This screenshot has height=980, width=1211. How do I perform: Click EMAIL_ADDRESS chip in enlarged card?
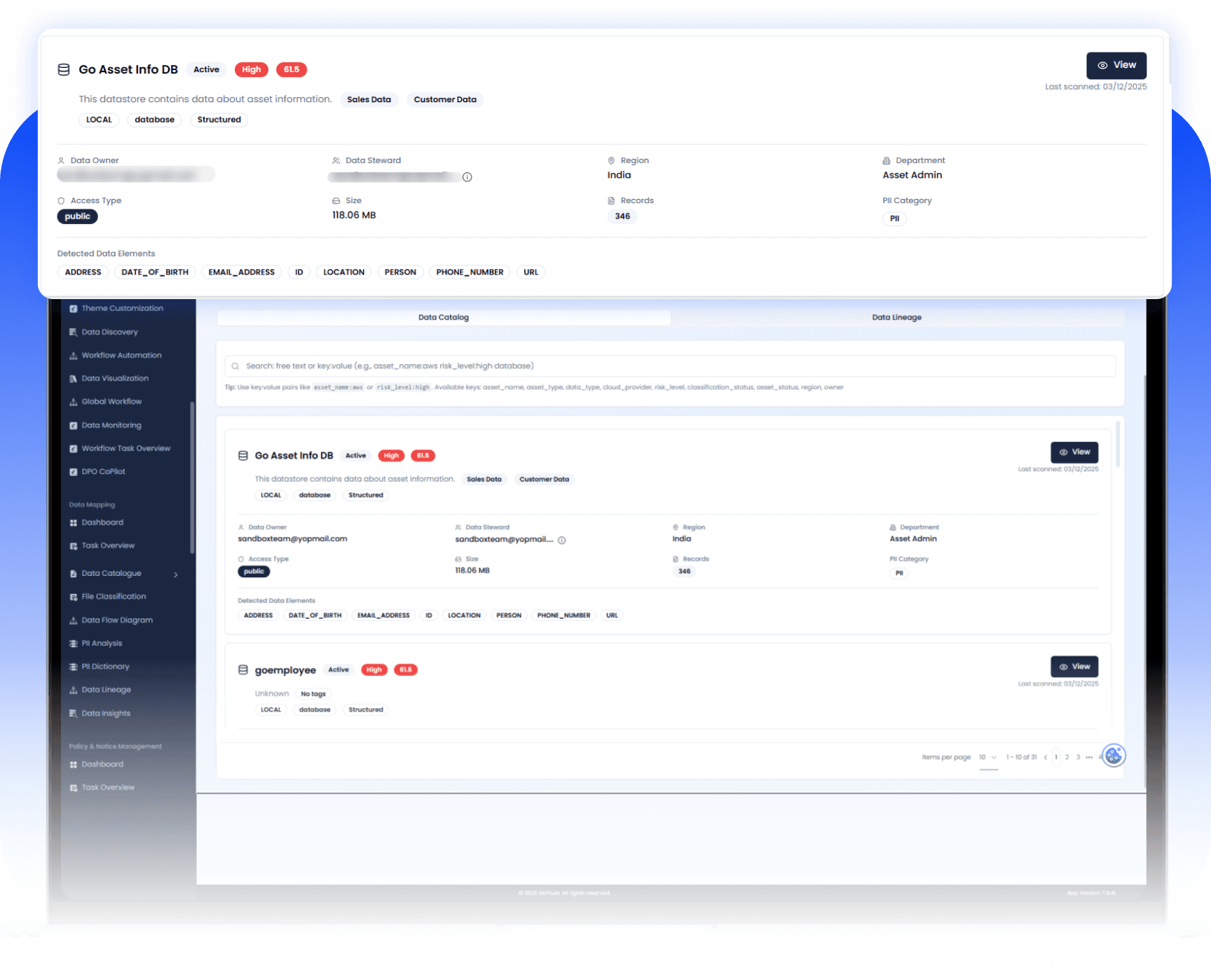coord(242,272)
